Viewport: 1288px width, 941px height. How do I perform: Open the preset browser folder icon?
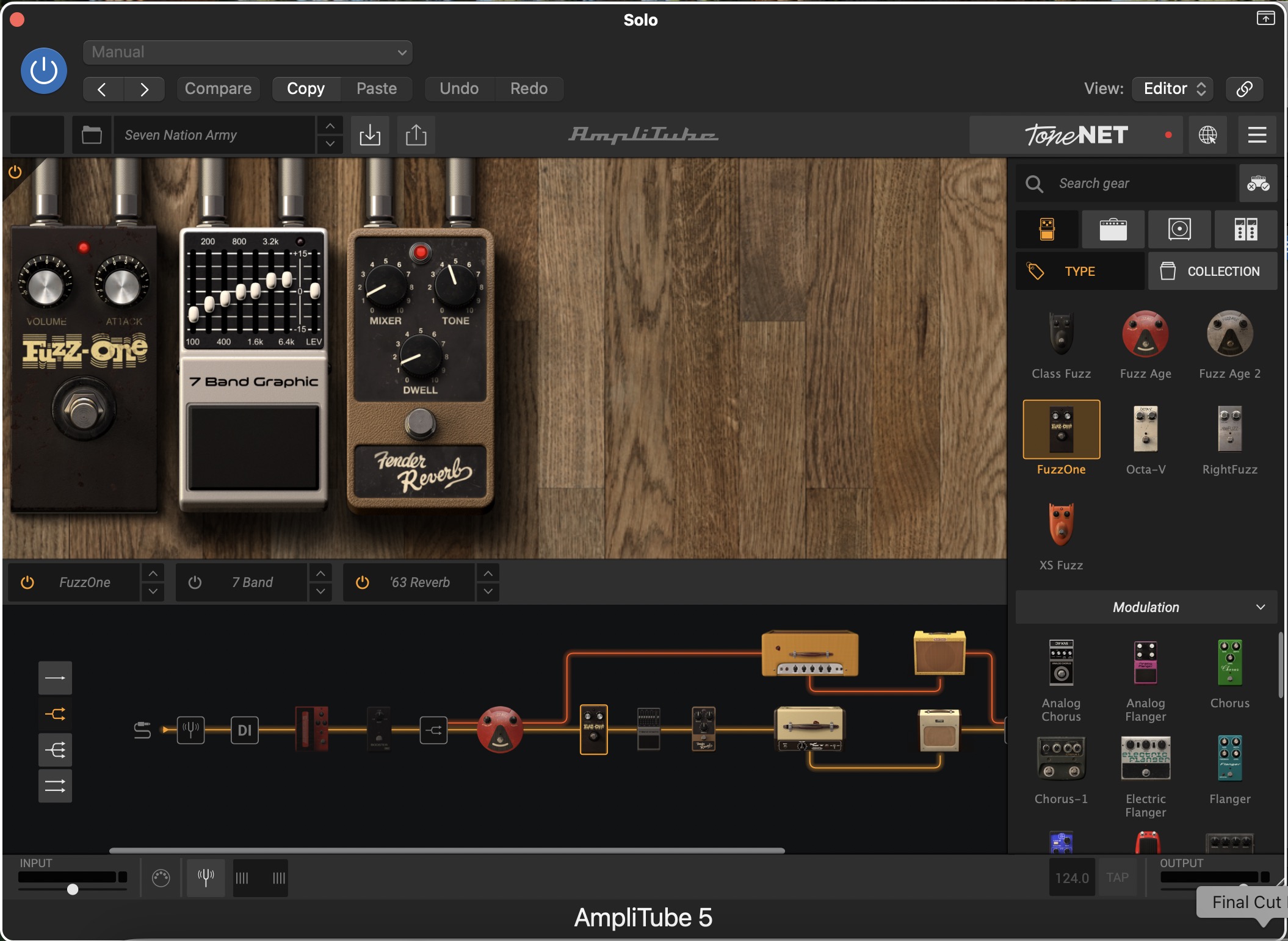point(92,135)
